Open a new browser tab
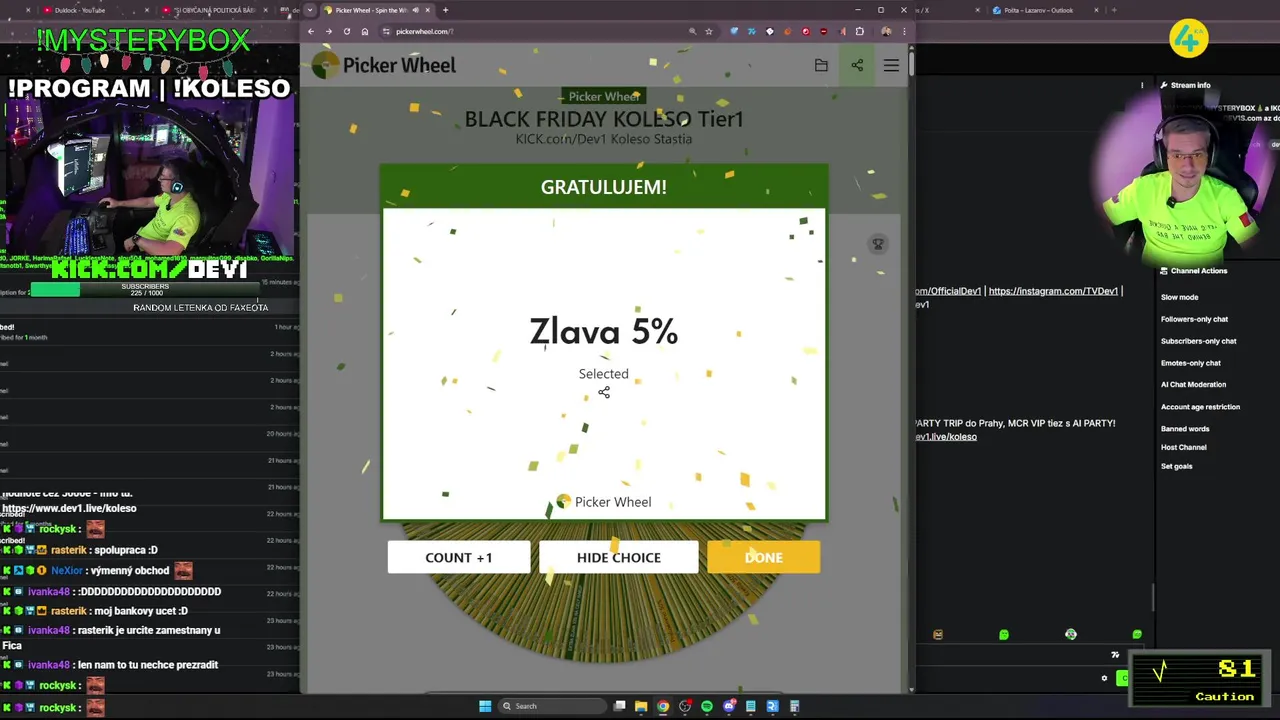This screenshot has height=720, width=1280. (x=445, y=10)
